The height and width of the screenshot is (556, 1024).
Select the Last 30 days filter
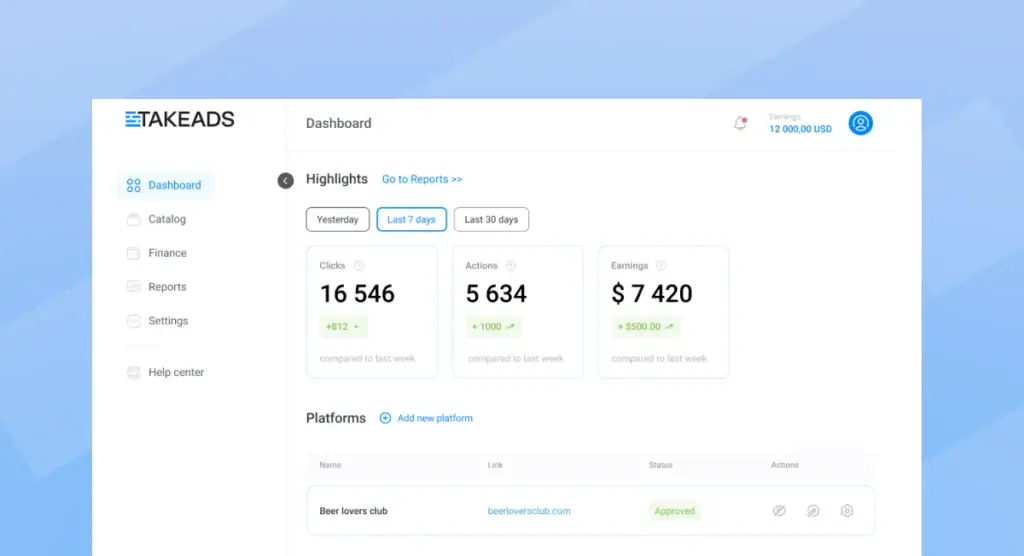pos(491,220)
